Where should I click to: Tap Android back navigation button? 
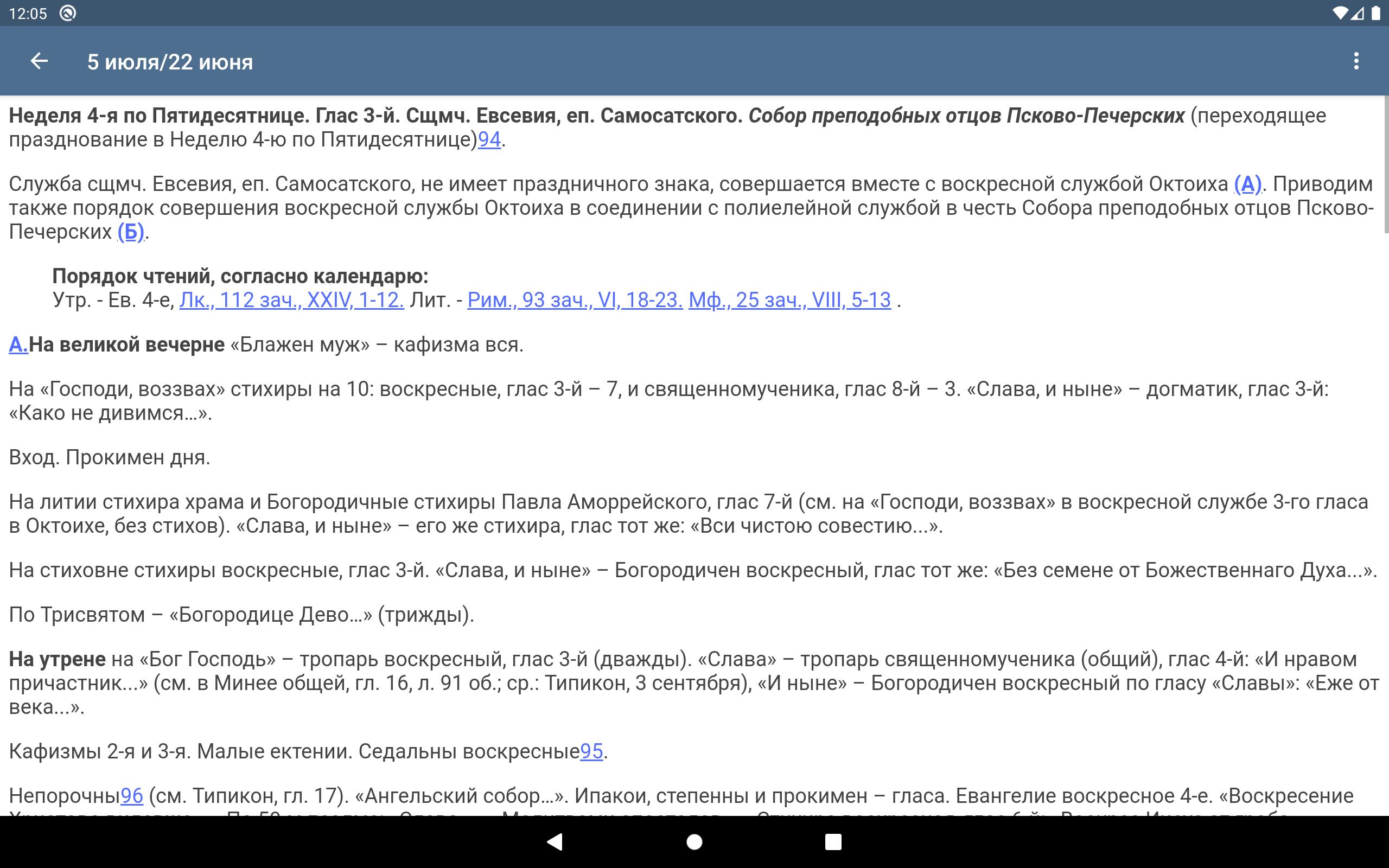click(555, 842)
